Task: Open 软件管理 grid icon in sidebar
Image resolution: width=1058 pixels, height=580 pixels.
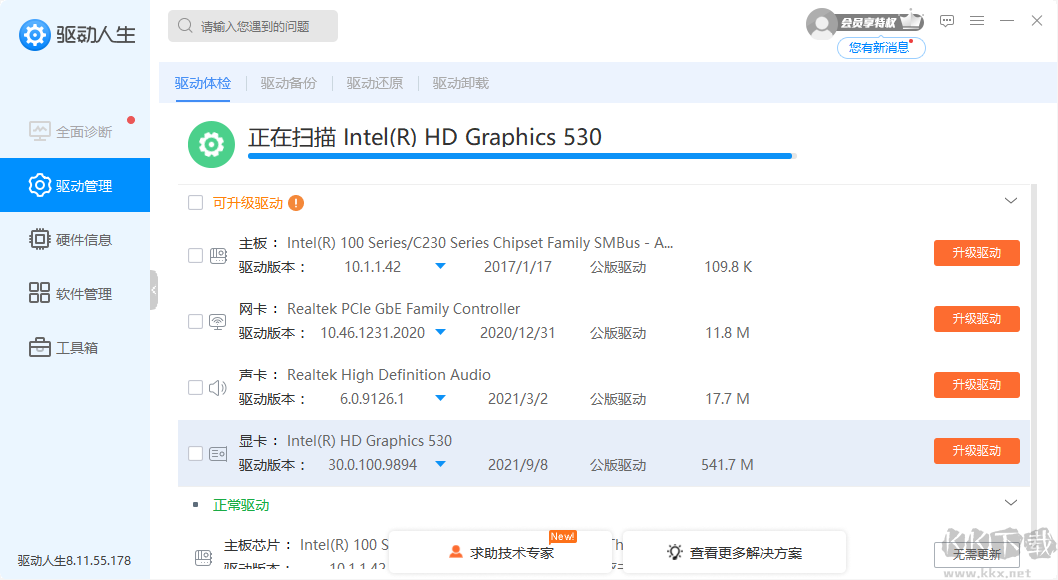Action: point(40,294)
